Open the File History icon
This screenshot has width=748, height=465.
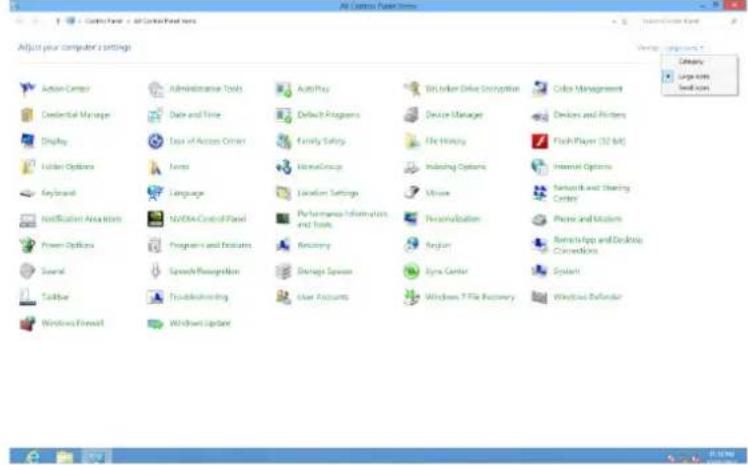412,141
